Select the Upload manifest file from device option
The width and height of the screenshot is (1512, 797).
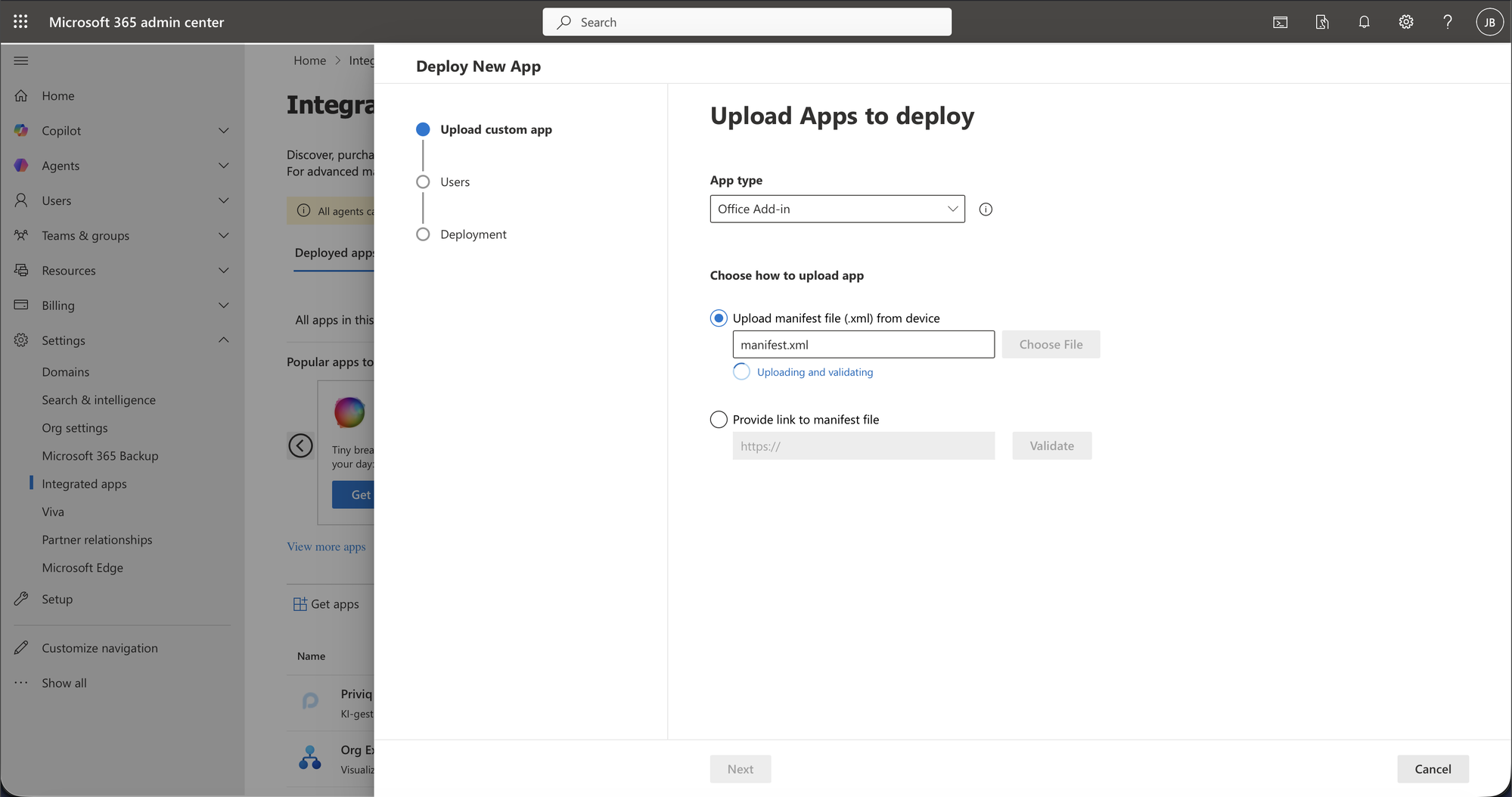pos(717,318)
